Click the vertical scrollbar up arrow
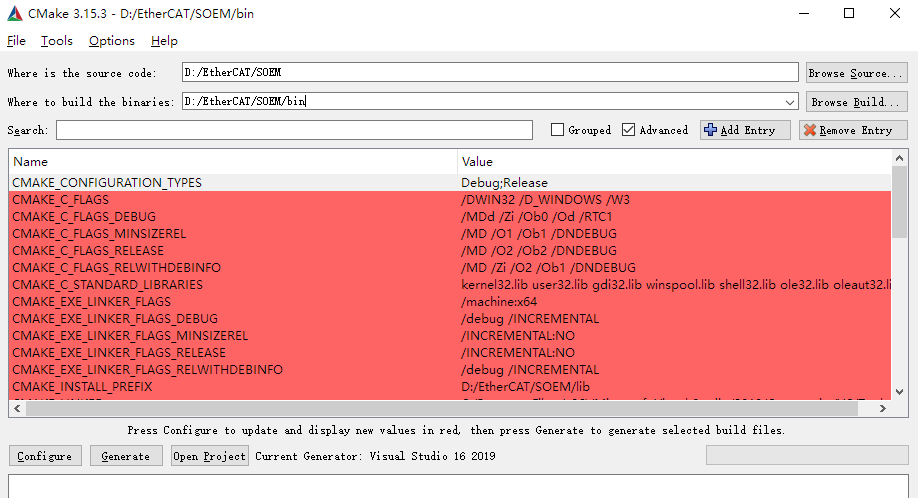 (899, 158)
